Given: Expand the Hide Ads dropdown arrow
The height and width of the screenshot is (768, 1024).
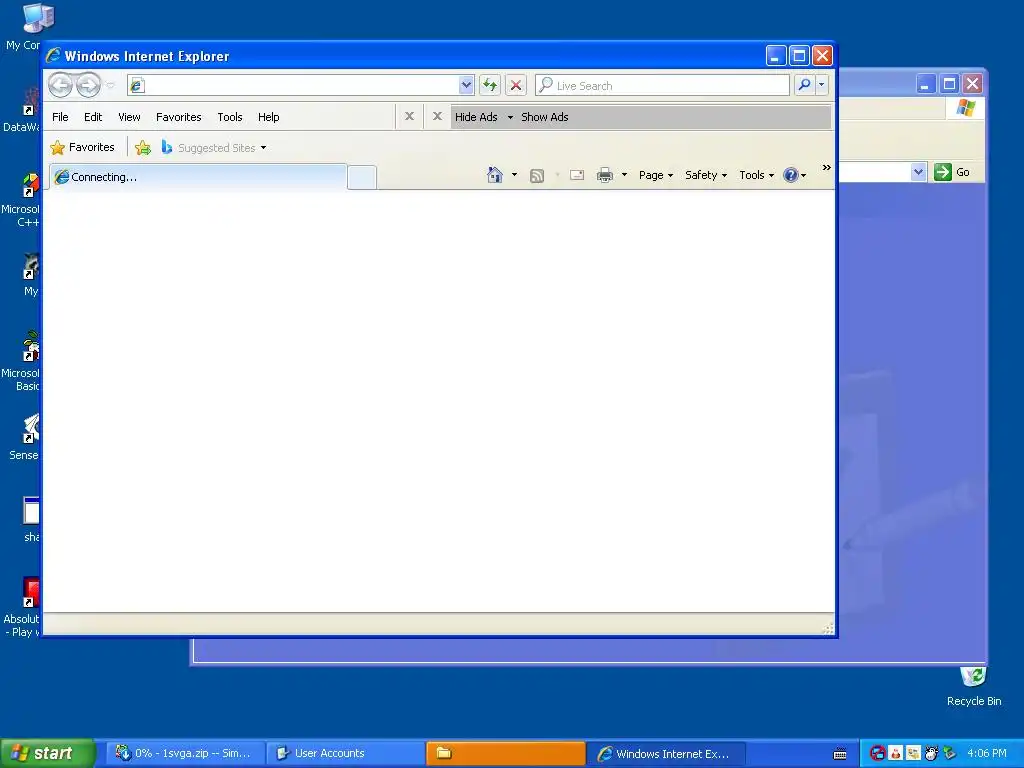Looking at the screenshot, I should [510, 118].
